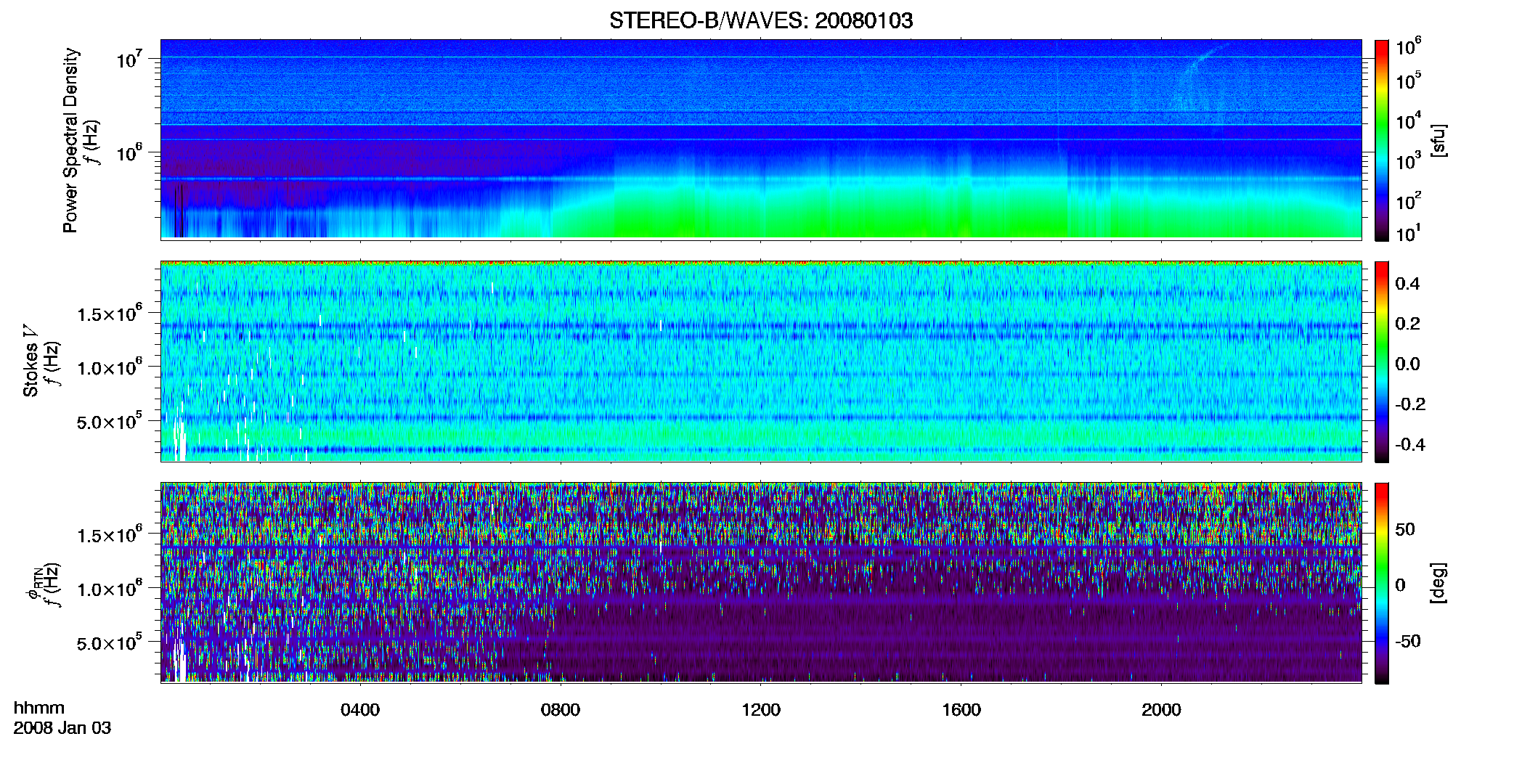This screenshot has height=784, width=1522.
Task: Click the STEREO-B/WAVES: 20080103 title
Action: [x=760, y=21]
